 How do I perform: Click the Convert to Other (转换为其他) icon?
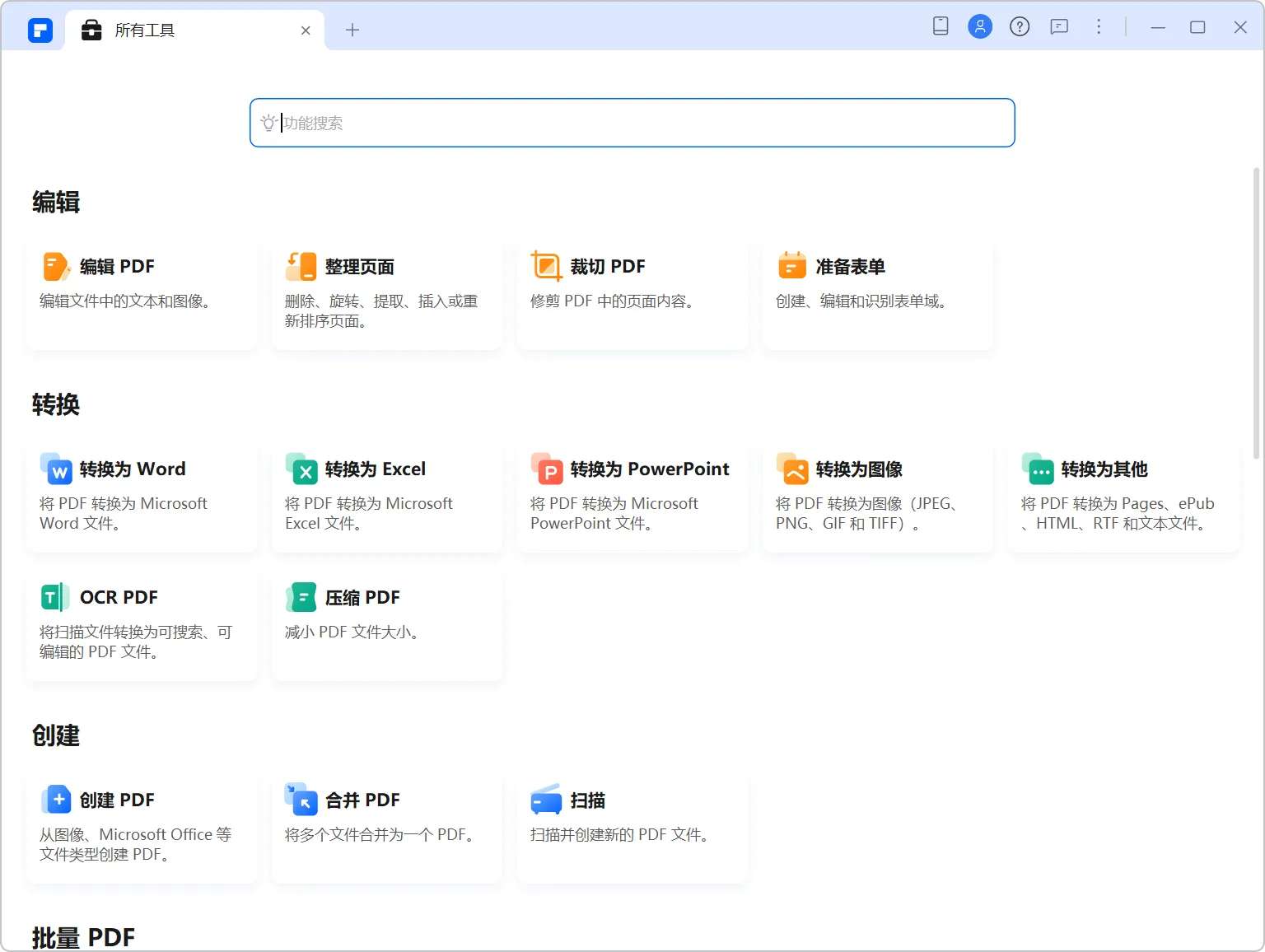(x=1038, y=469)
